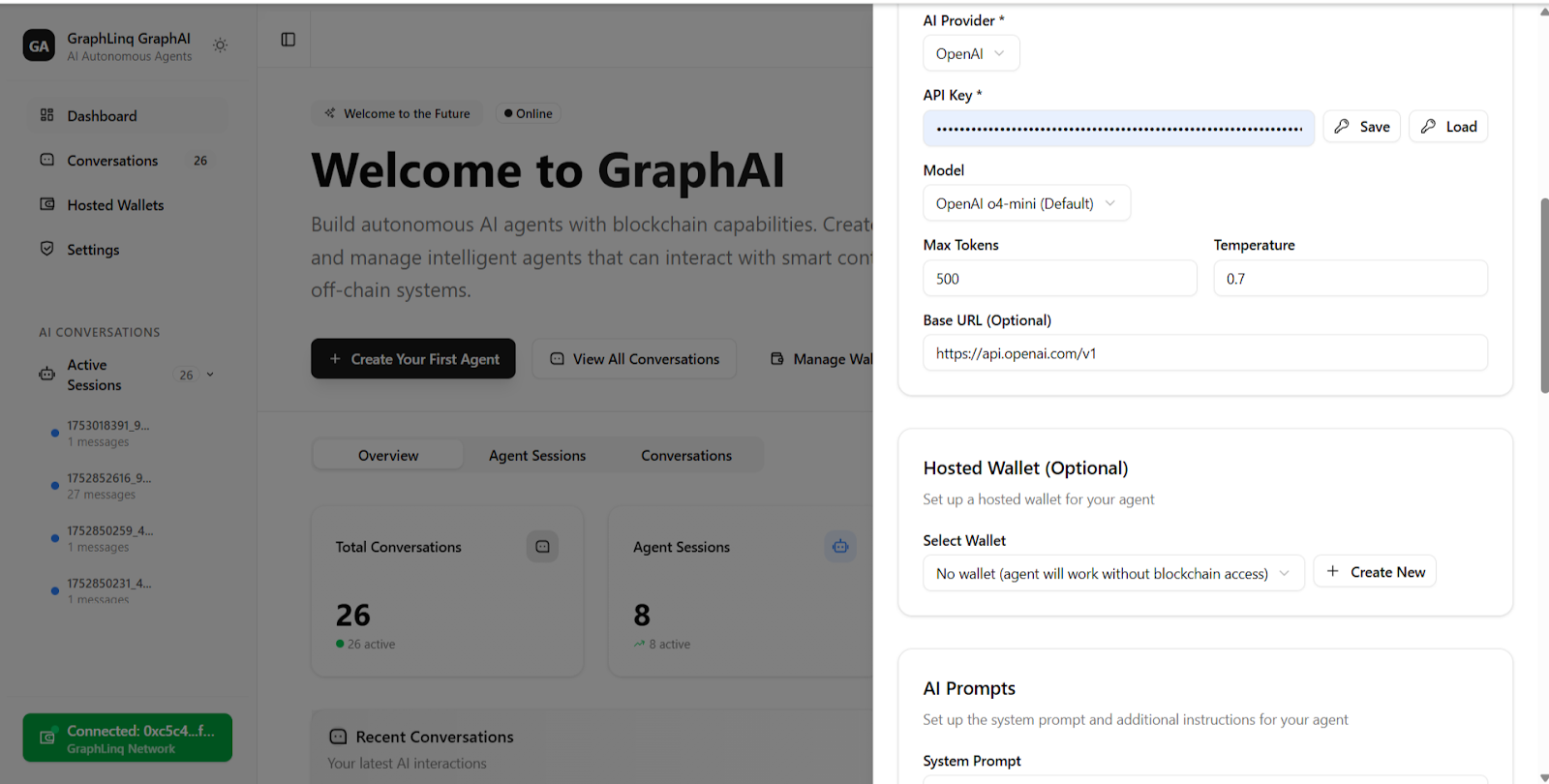Load a saved API key
This screenshot has width=1549, height=784.
click(1448, 127)
